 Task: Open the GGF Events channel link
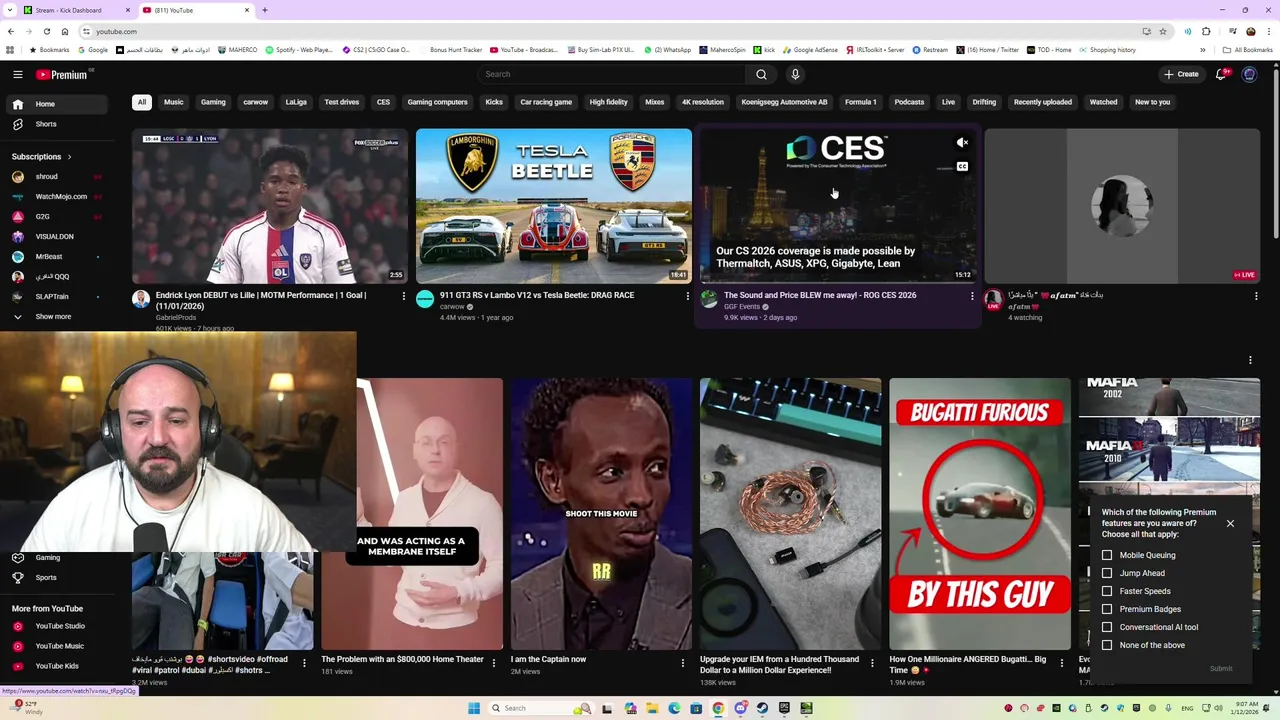coord(742,307)
